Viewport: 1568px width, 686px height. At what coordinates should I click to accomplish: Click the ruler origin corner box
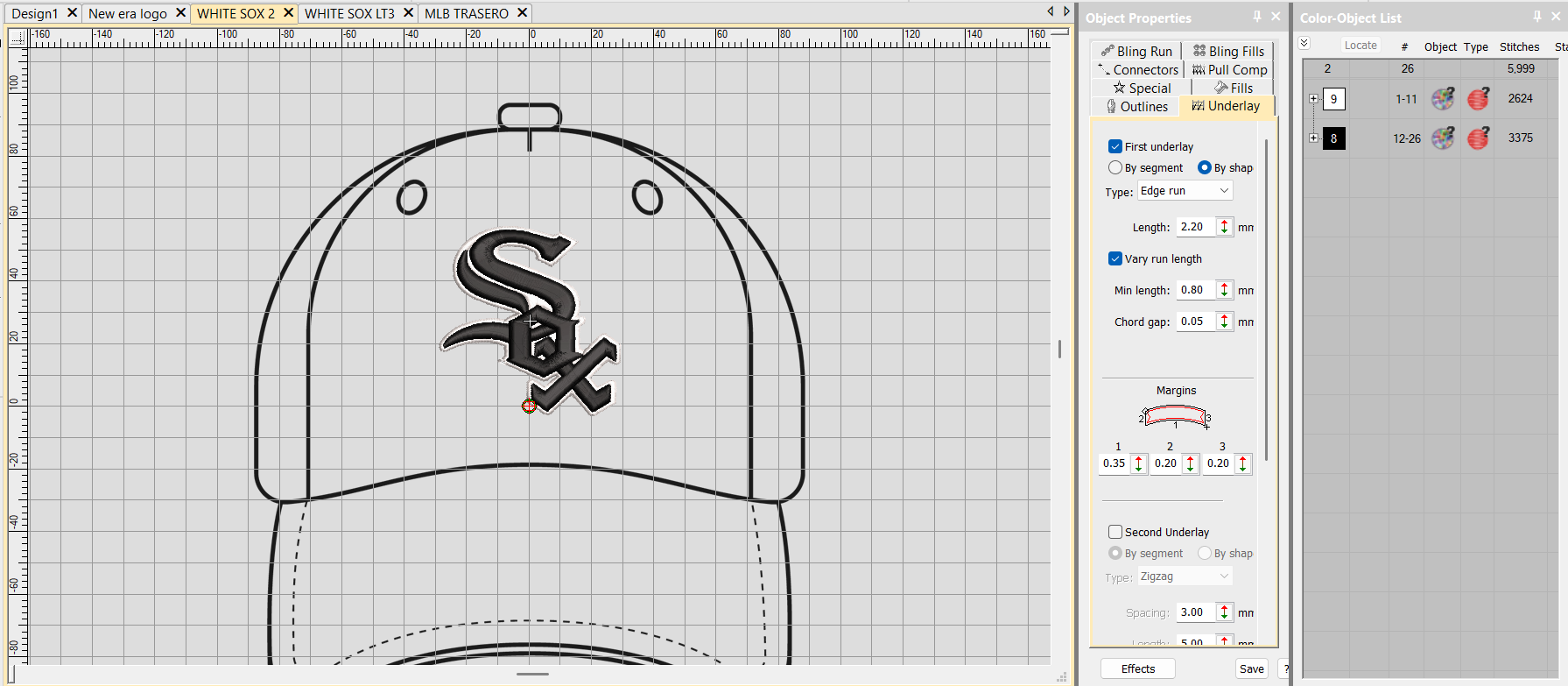click(x=18, y=38)
